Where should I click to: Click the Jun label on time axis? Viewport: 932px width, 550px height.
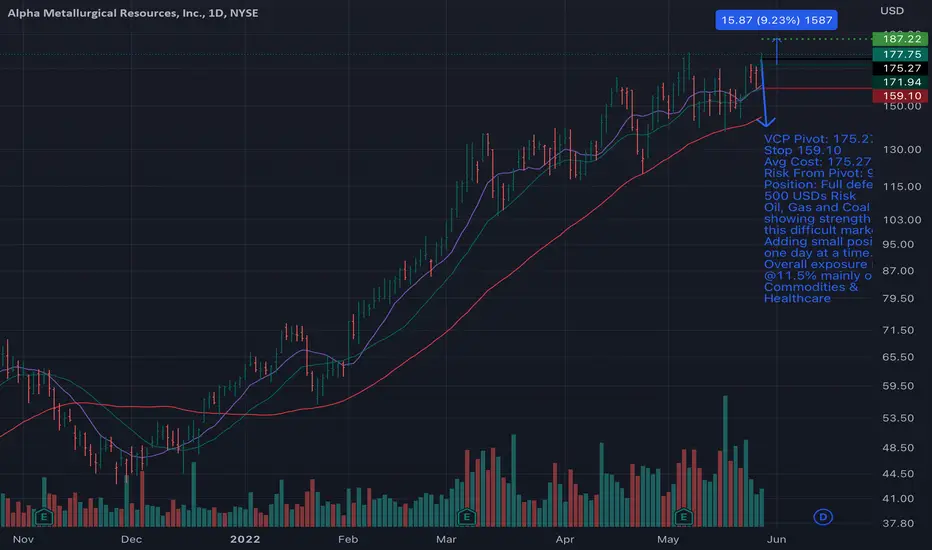pos(776,539)
